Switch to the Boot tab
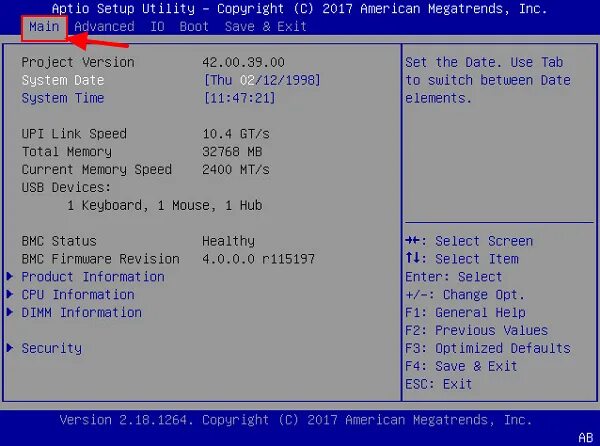600x446 pixels. (x=194, y=27)
